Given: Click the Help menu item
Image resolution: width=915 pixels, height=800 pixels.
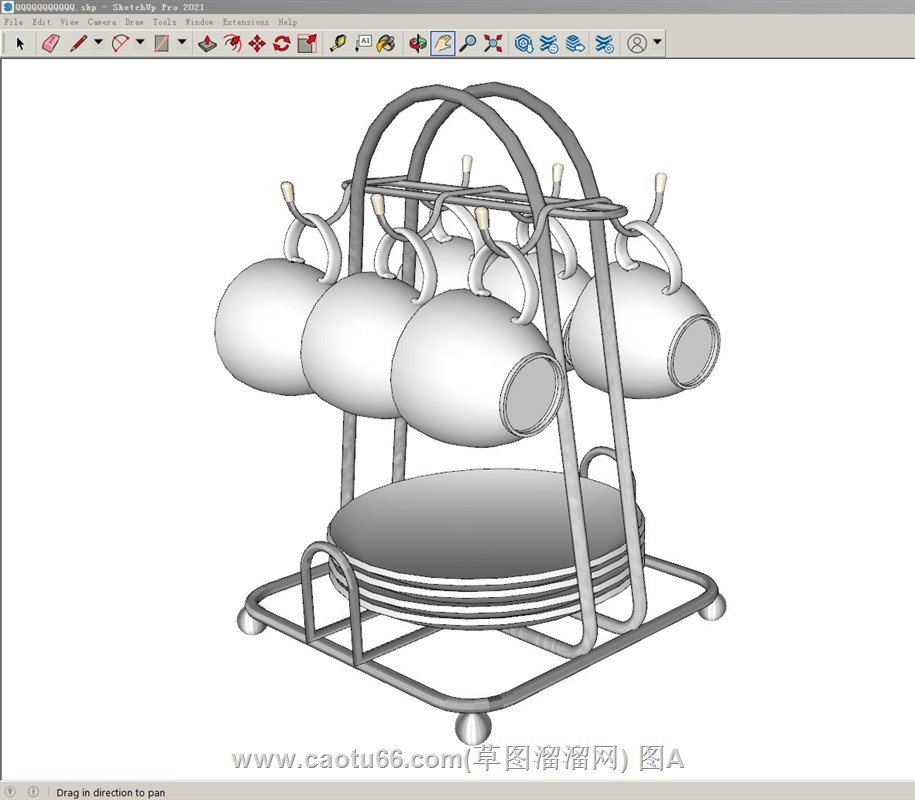Looking at the screenshot, I should (x=287, y=21).
